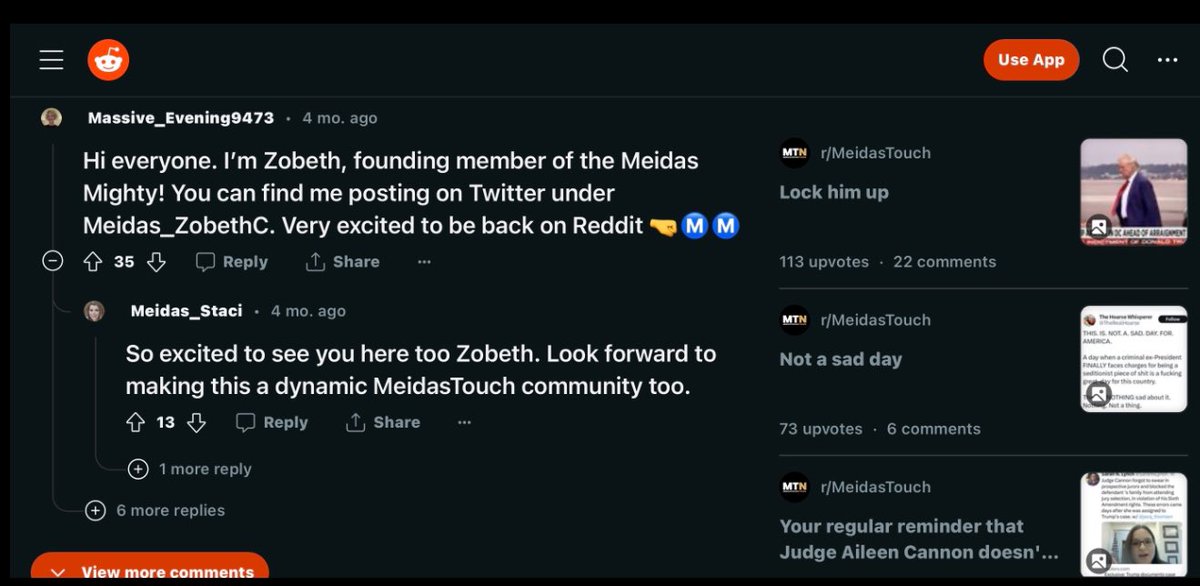Downvote Massive_Evening9473's comment
The image size is (1200, 586).
156,262
